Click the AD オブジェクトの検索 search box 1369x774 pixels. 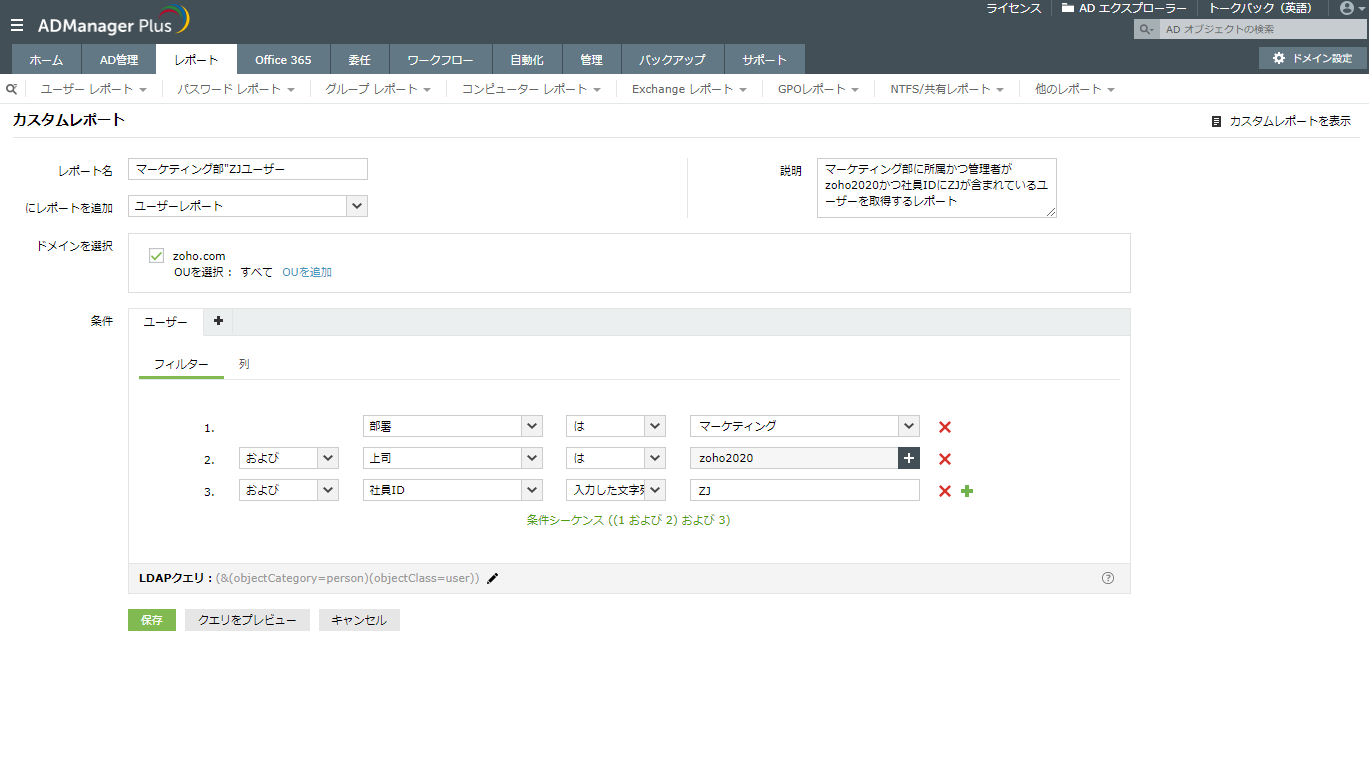[x=1263, y=30]
